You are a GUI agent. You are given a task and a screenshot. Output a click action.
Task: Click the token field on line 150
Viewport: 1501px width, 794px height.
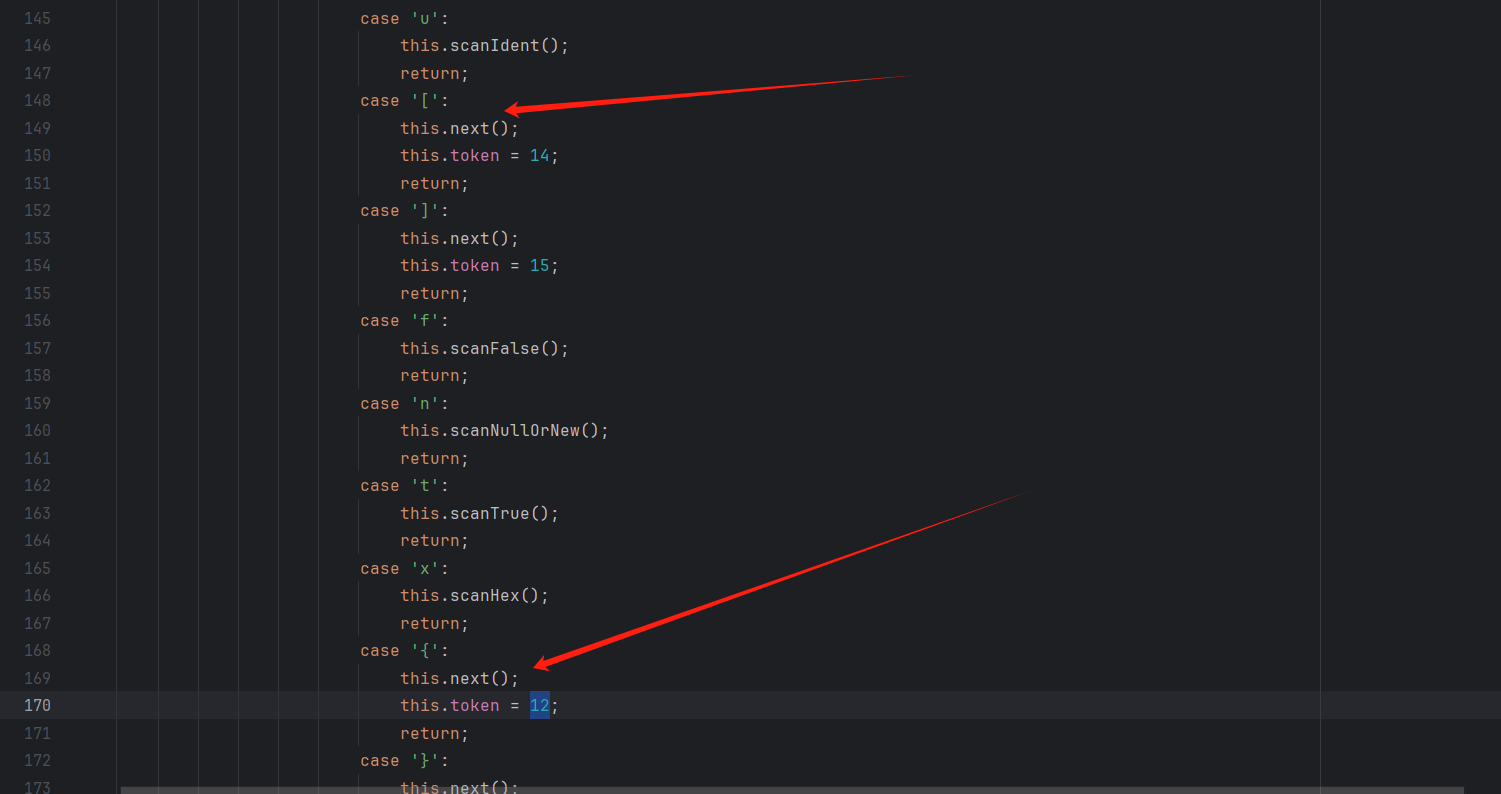[x=475, y=155]
